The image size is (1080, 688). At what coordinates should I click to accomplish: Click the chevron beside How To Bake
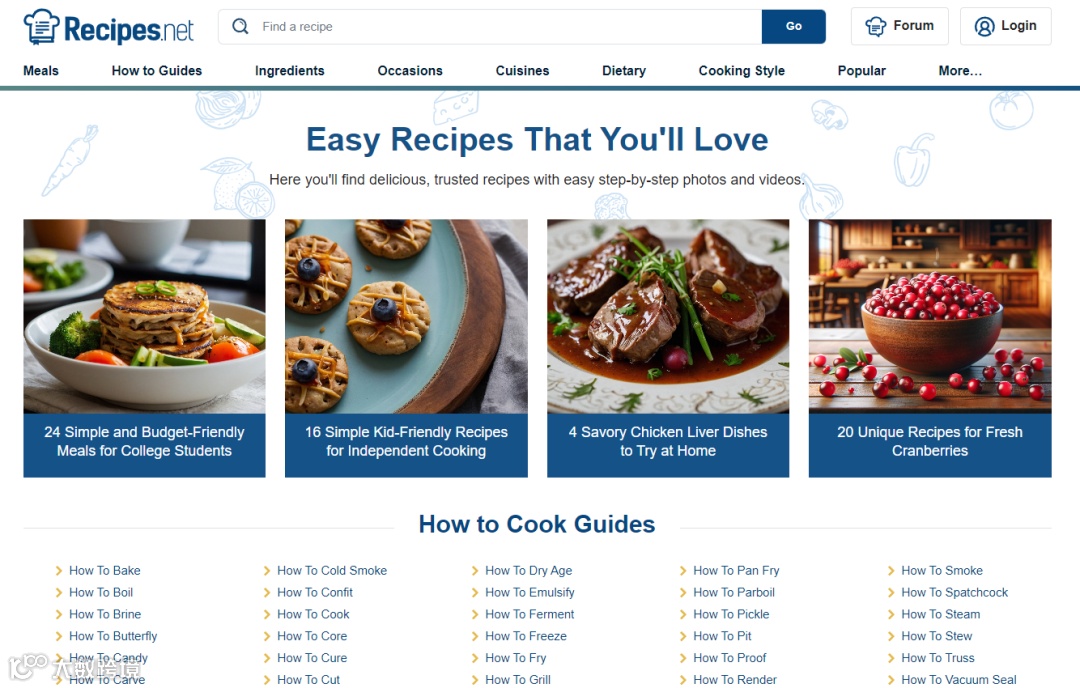pos(59,570)
